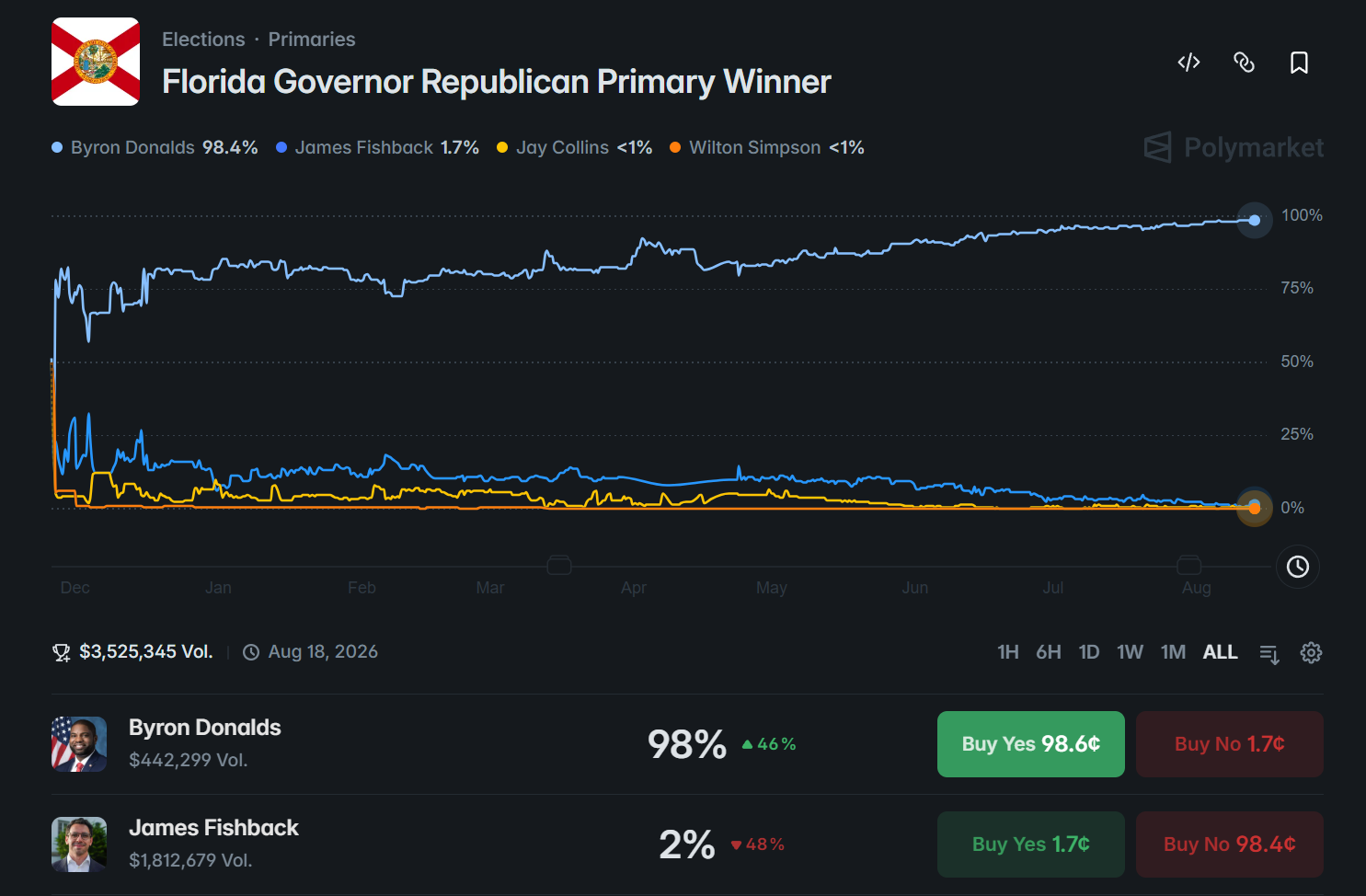Bookmark this market

(x=1299, y=63)
